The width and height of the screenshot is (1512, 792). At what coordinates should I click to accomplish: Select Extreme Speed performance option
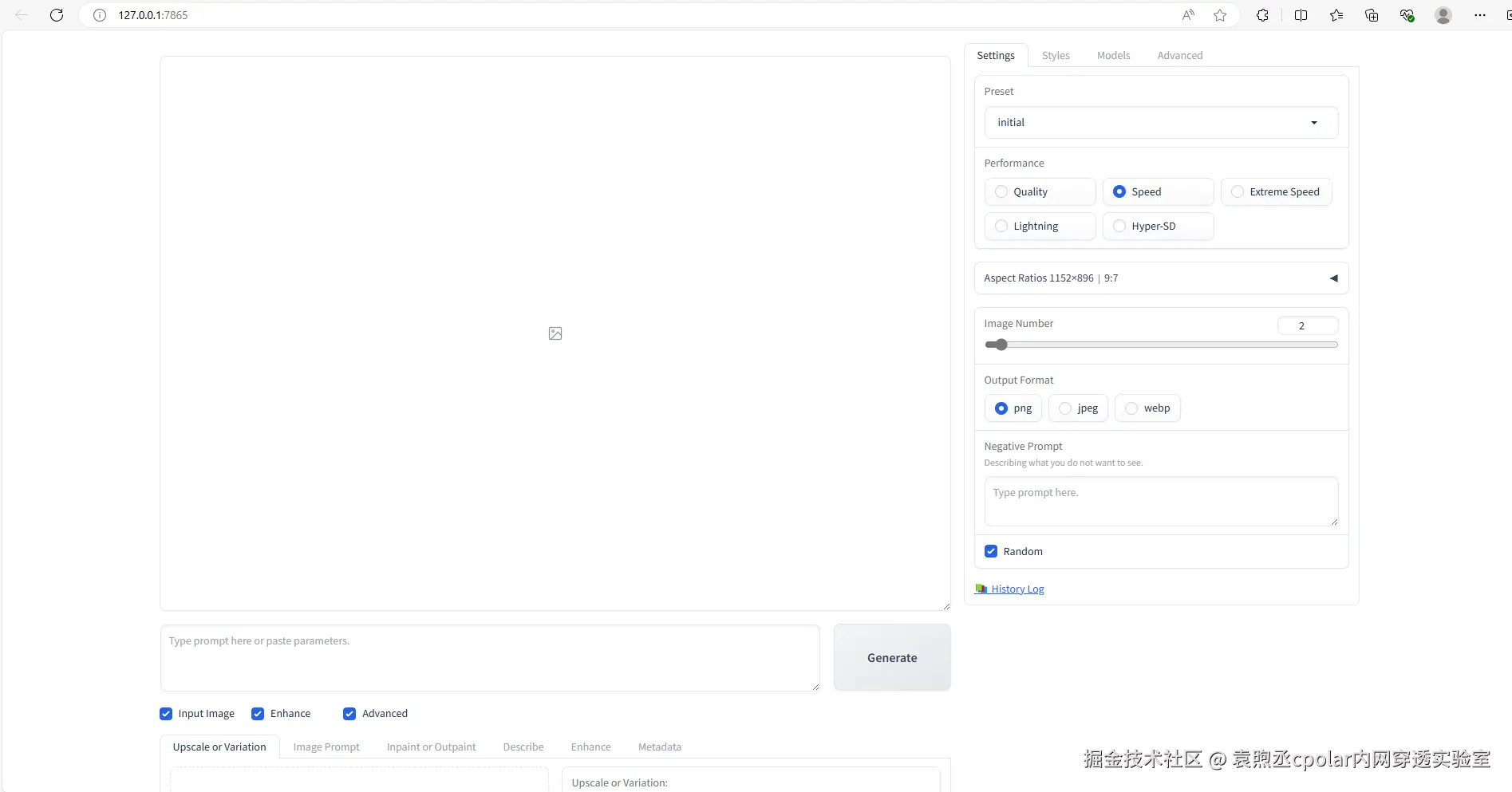pyautogui.click(x=1276, y=191)
